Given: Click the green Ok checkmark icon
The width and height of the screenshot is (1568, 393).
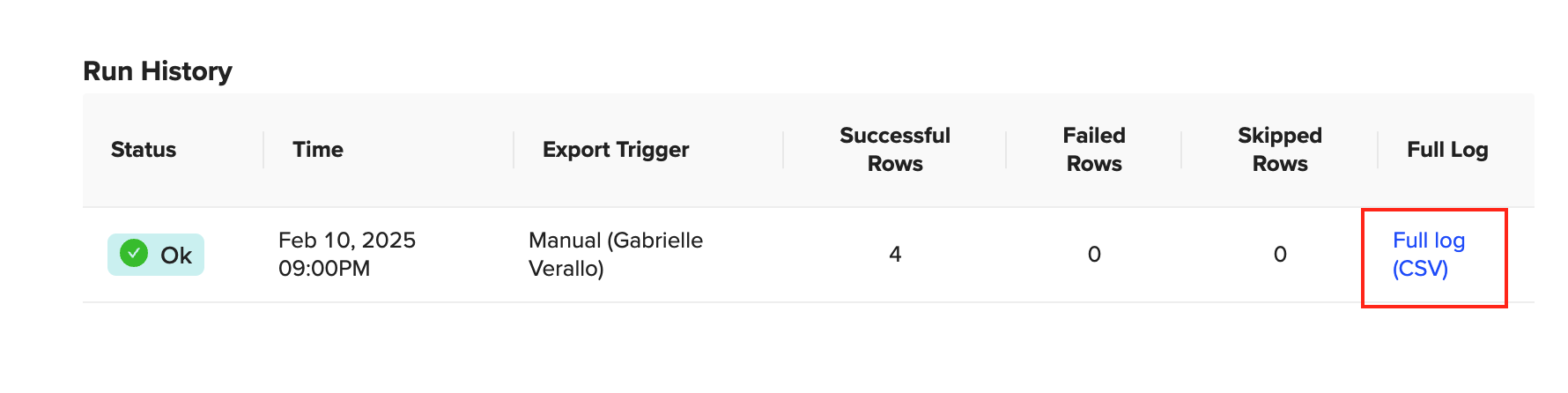Looking at the screenshot, I should pyautogui.click(x=134, y=254).
